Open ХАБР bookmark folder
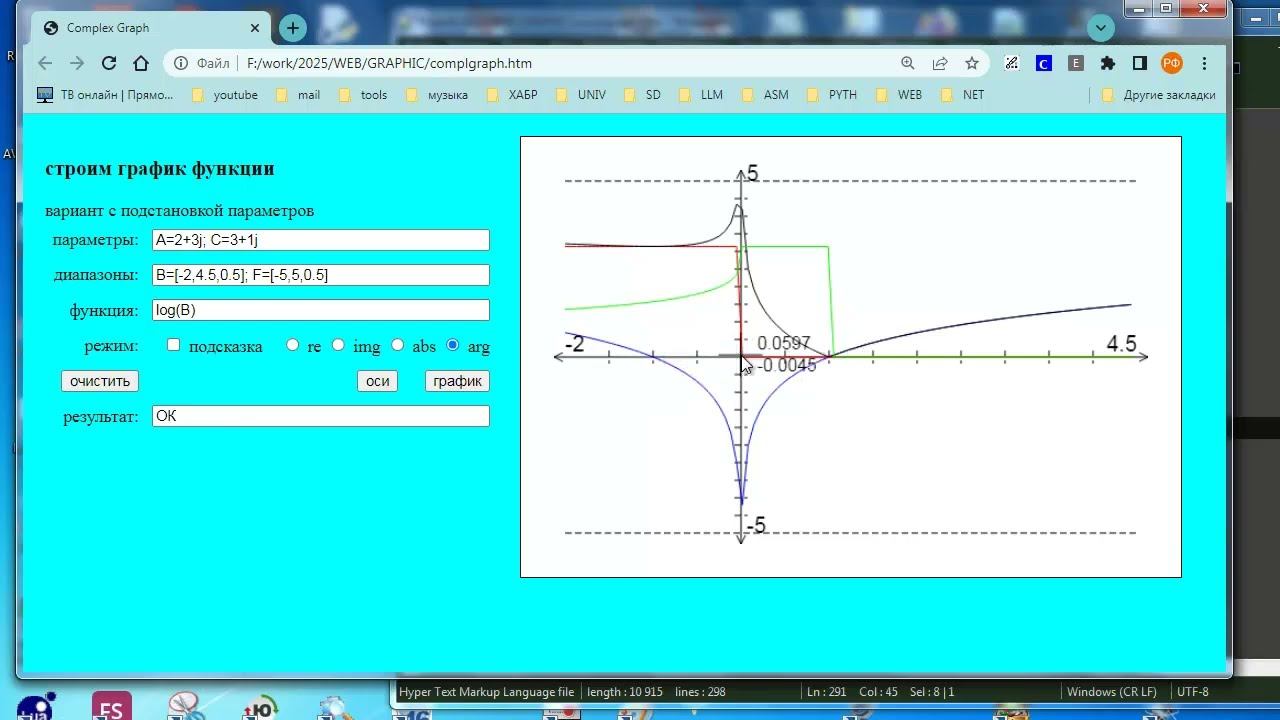This screenshot has height=720, width=1280. (512, 95)
